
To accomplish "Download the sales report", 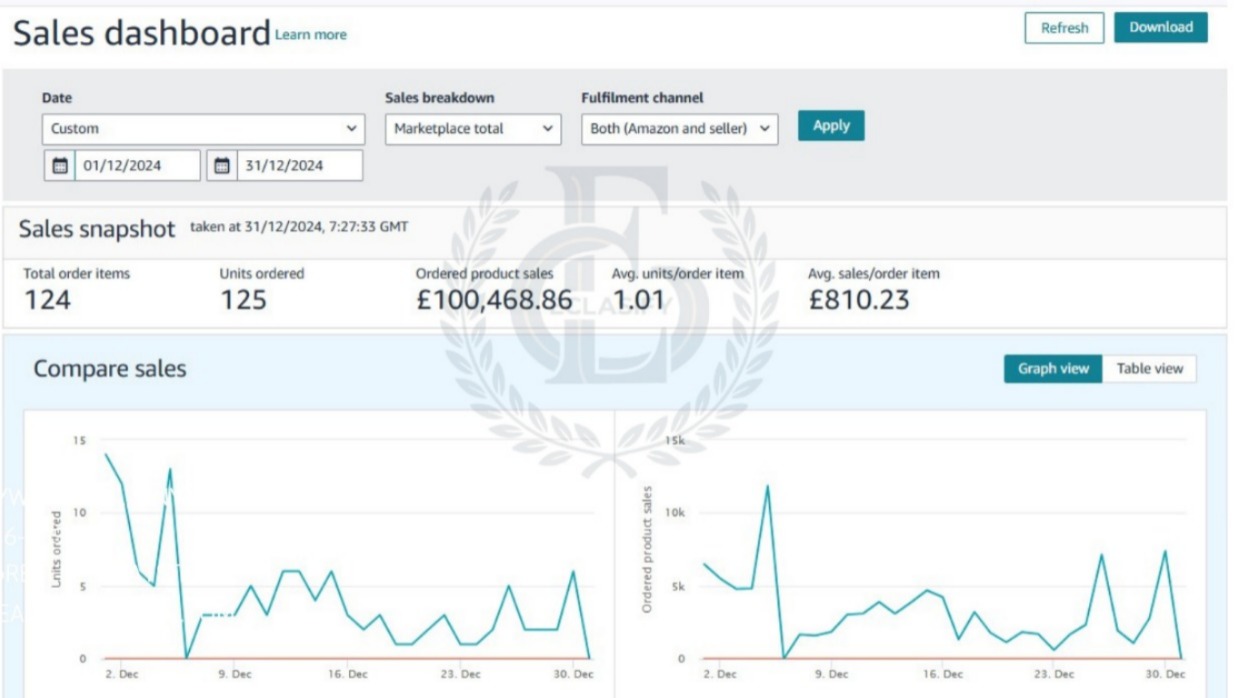I will coord(1160,28).
